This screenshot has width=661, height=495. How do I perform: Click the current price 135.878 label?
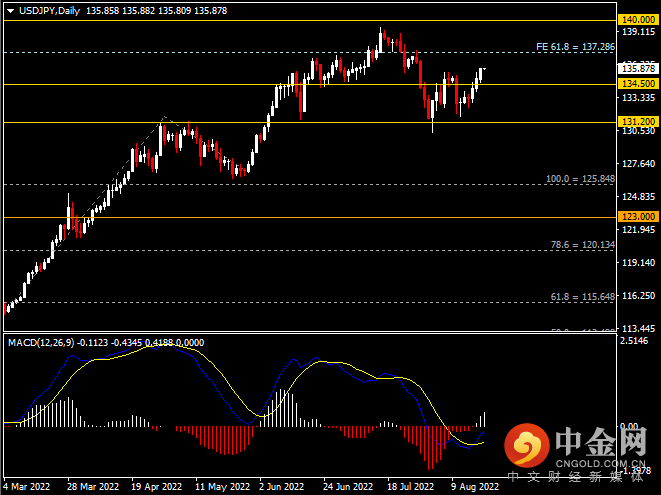pos(638,69)
